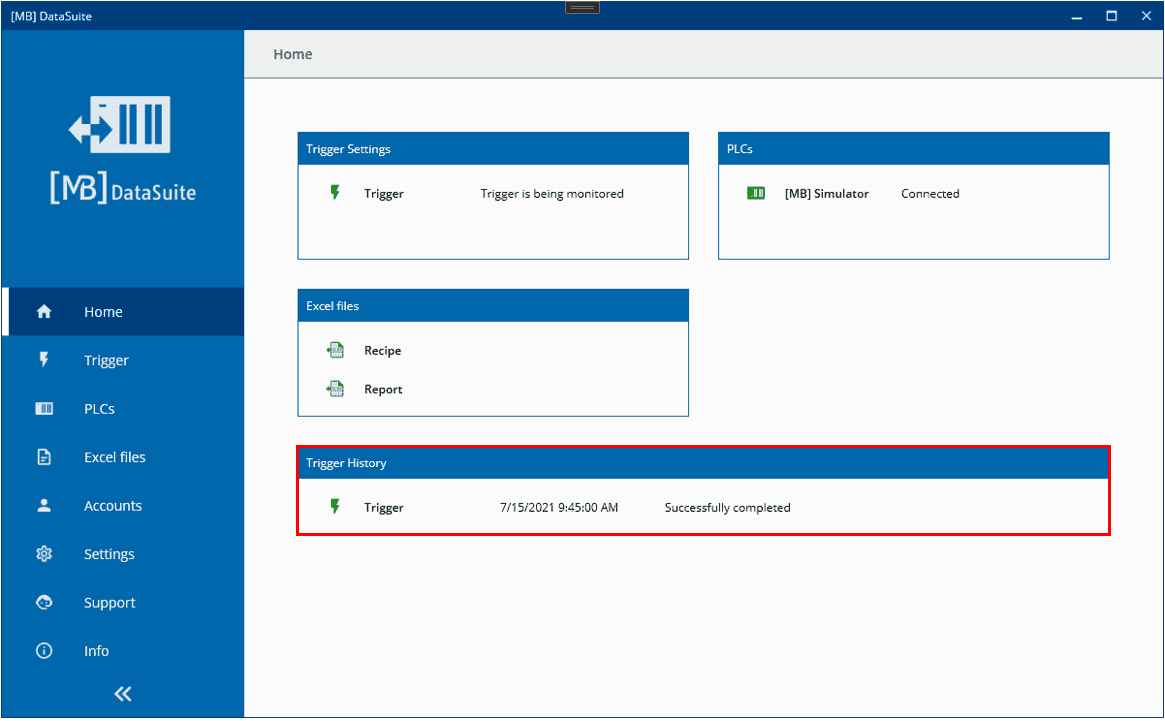Click the Accounts person icon in sidebar
The width and height of the screenshot is (1165, 721).
click(x=44, y=505)
